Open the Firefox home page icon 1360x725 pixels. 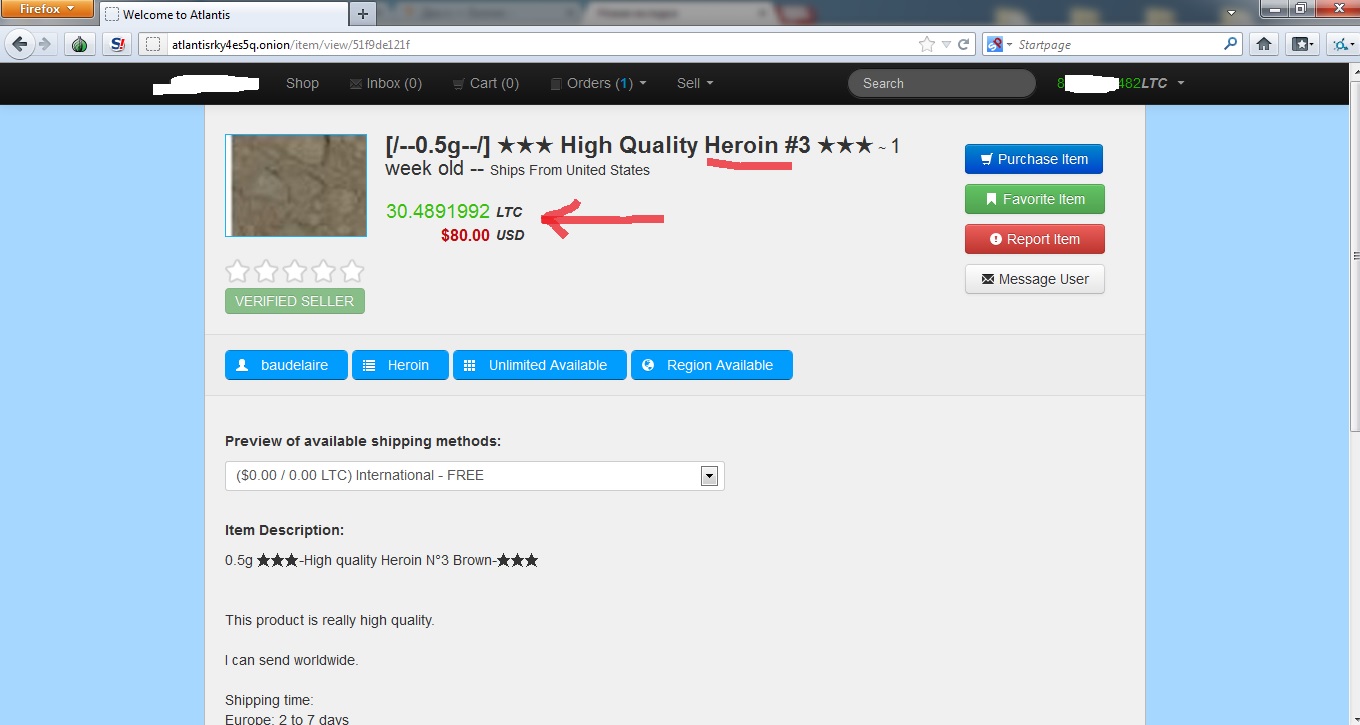1264,44
